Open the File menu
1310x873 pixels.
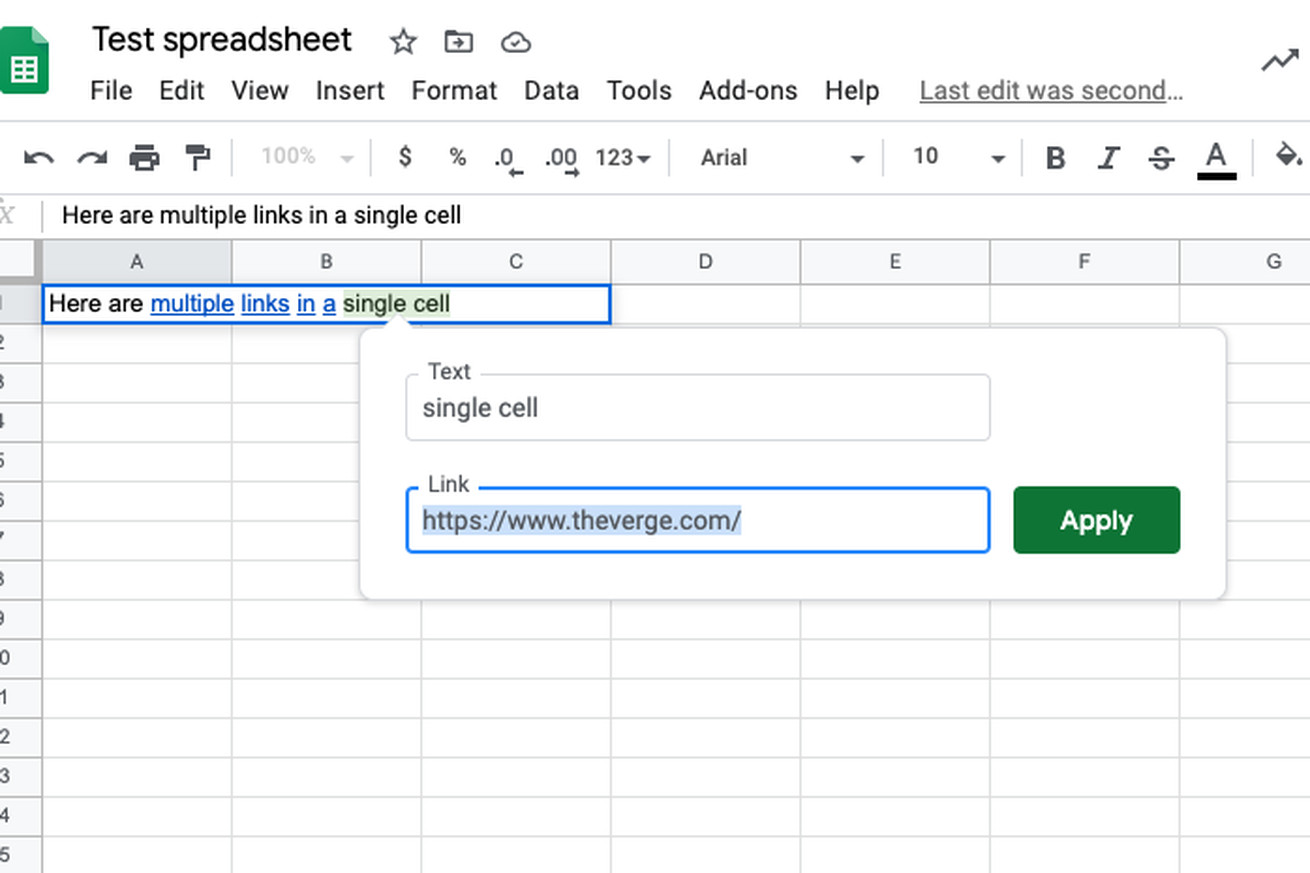[111, 91]
